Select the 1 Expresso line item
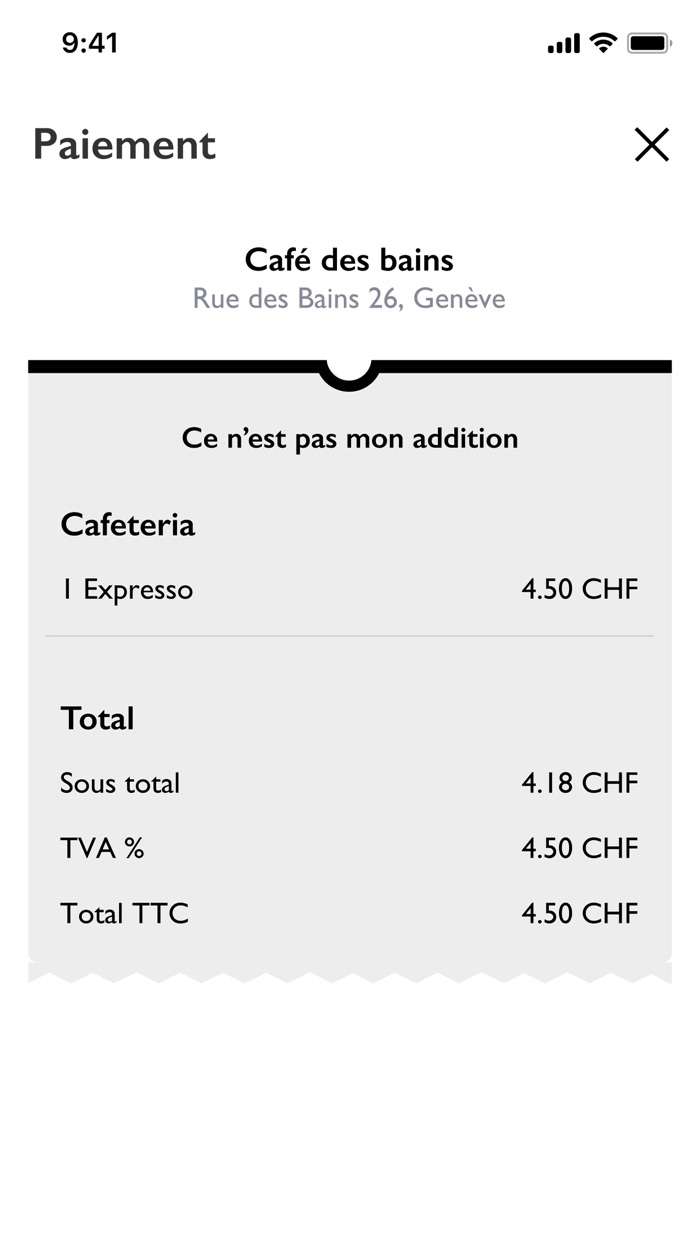This screenshot has width=700, height=1244. point(127,589)
